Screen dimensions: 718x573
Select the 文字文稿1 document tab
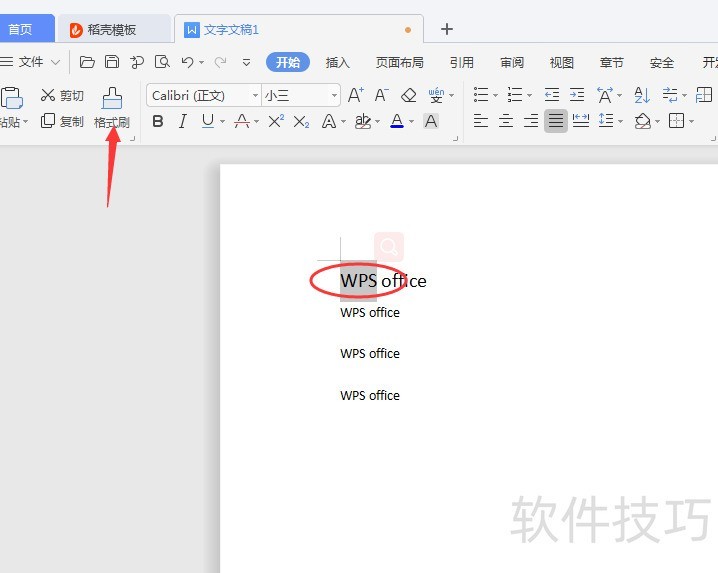tap(299, 29)
